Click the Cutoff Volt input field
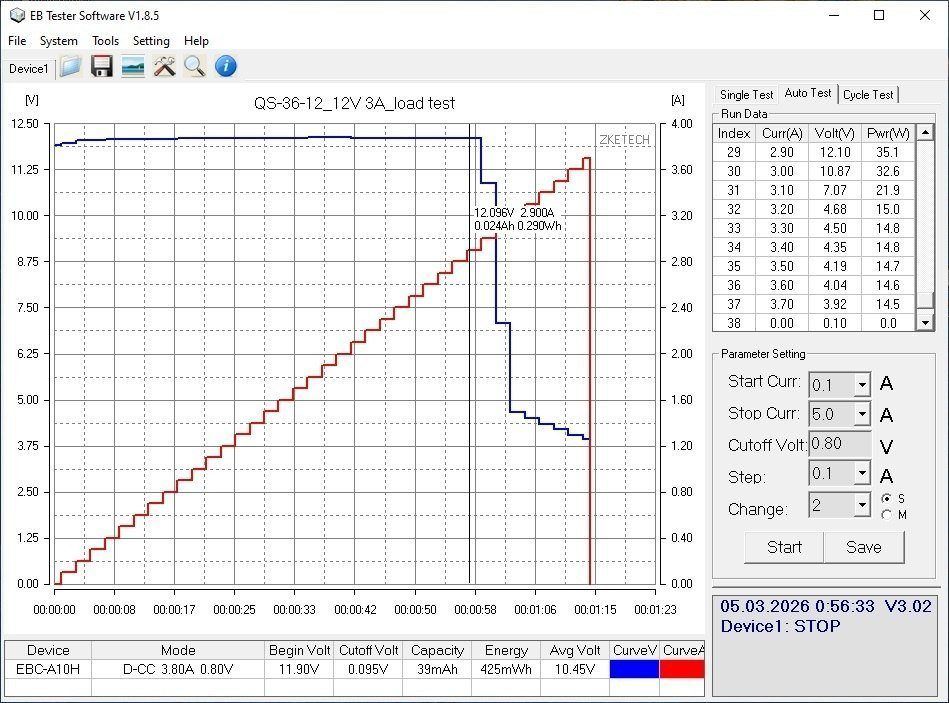949x703 pixels. [x=839, y=444]
